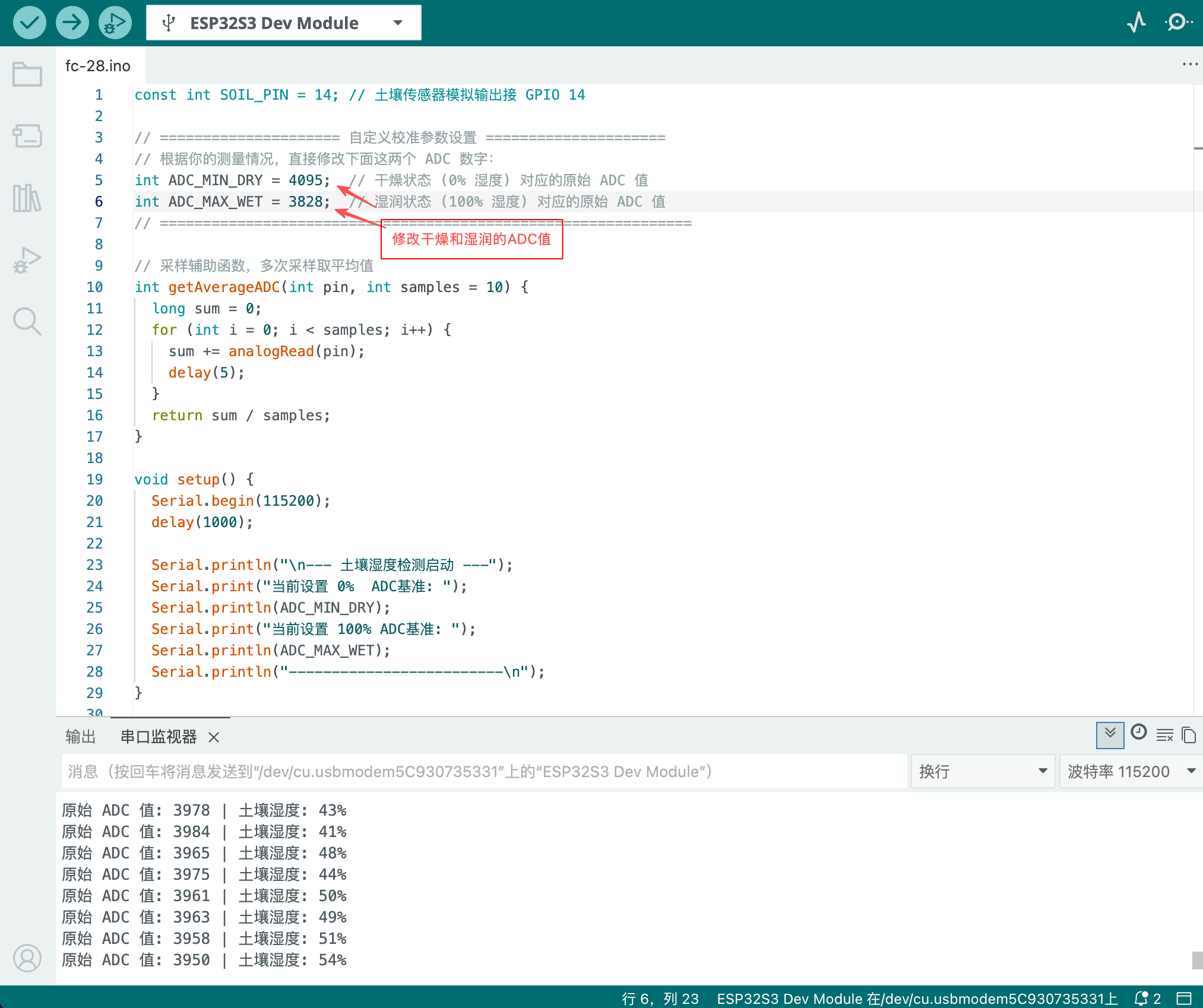Expand the ESP32S3 Dev Module board selector
Screen dimensions: 1203x1008
(284, 23)
